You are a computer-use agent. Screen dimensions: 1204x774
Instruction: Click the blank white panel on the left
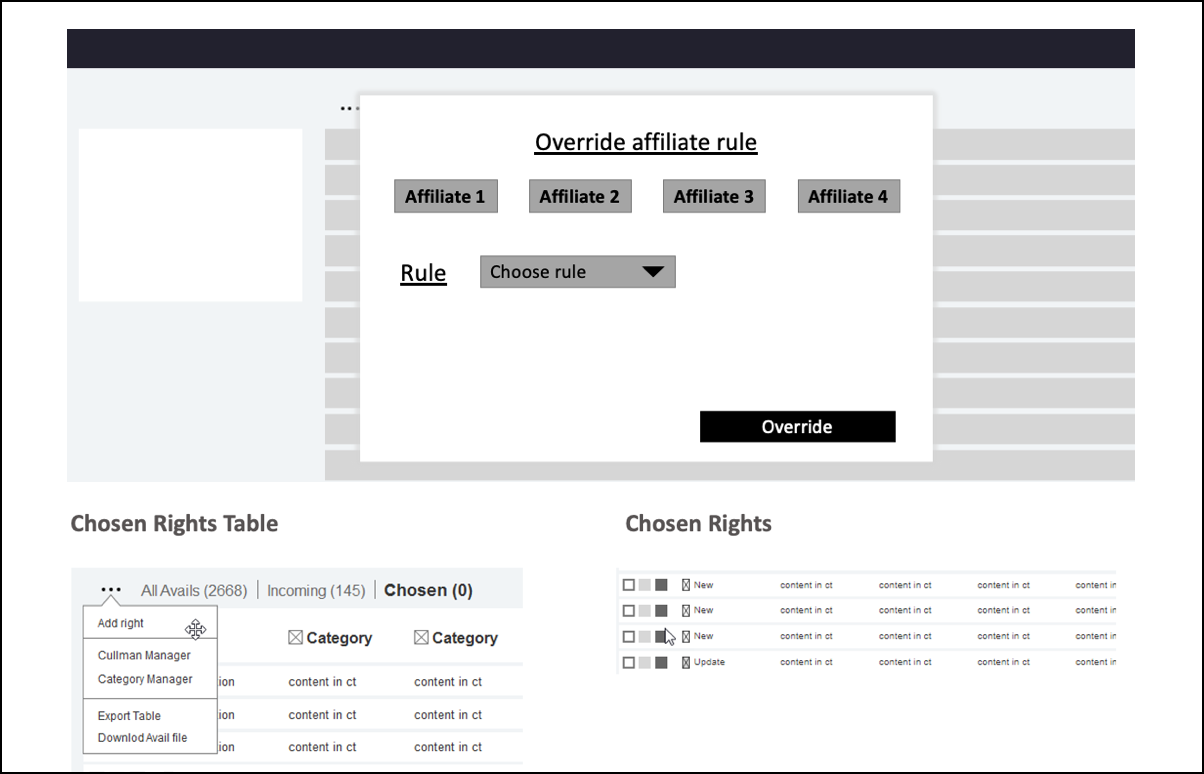pyautogui.click(x=190, y=214)
